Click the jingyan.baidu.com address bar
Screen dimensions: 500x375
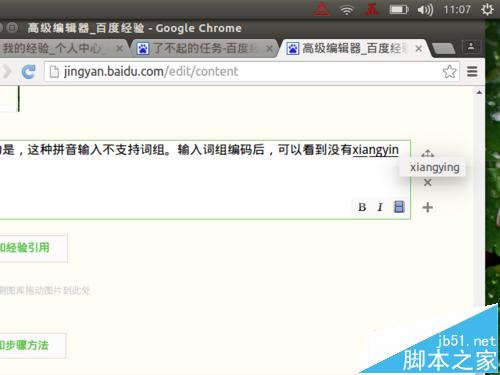pos(252,72)
